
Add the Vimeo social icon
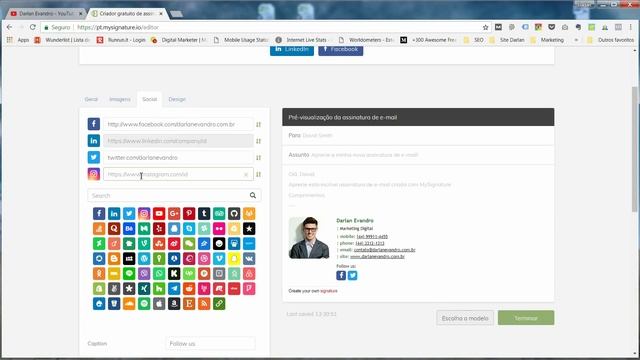219,259
